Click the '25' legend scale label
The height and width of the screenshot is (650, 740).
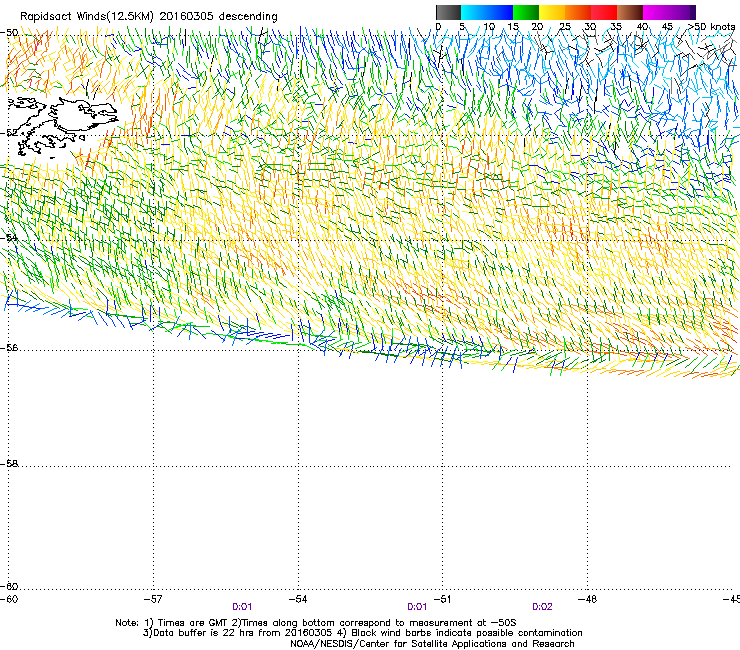click(565, 27)
